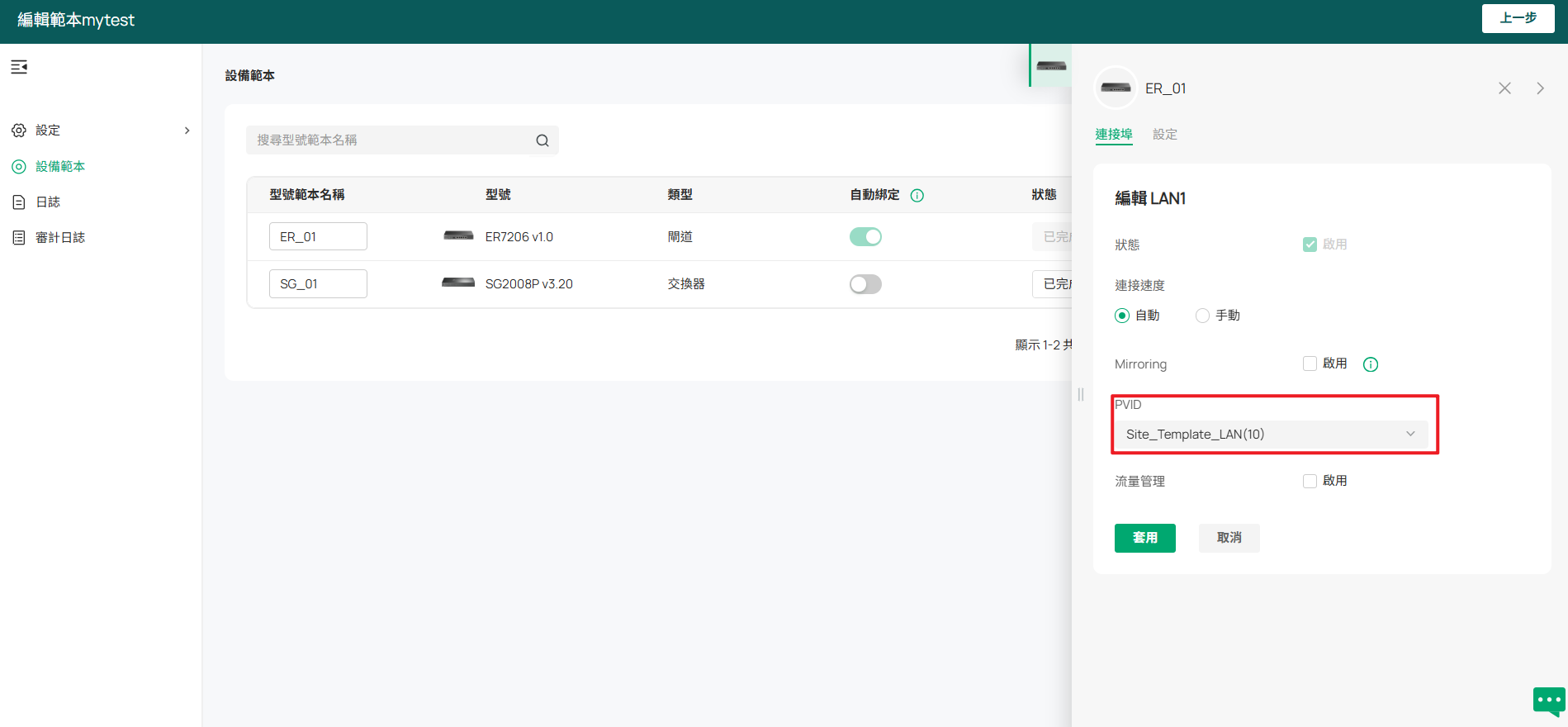The height and width of the screenshot is (727, 1568).
Task: Edit the ER_01 template name field
Action: coord(318,236)
